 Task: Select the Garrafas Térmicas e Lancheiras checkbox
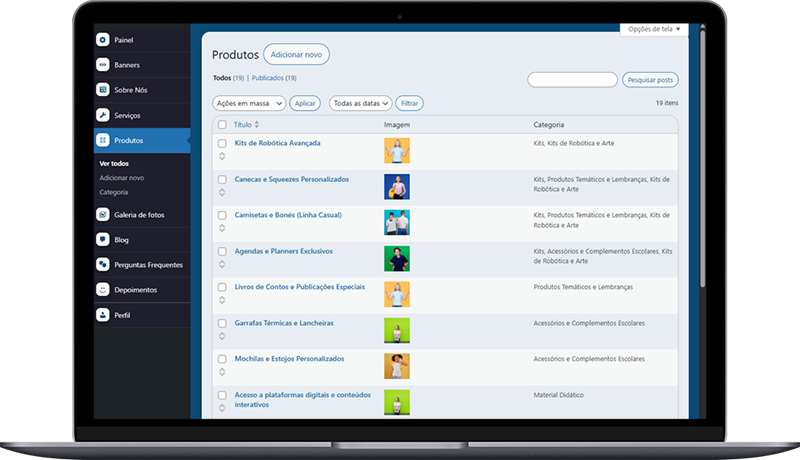[x=222, y=324]
